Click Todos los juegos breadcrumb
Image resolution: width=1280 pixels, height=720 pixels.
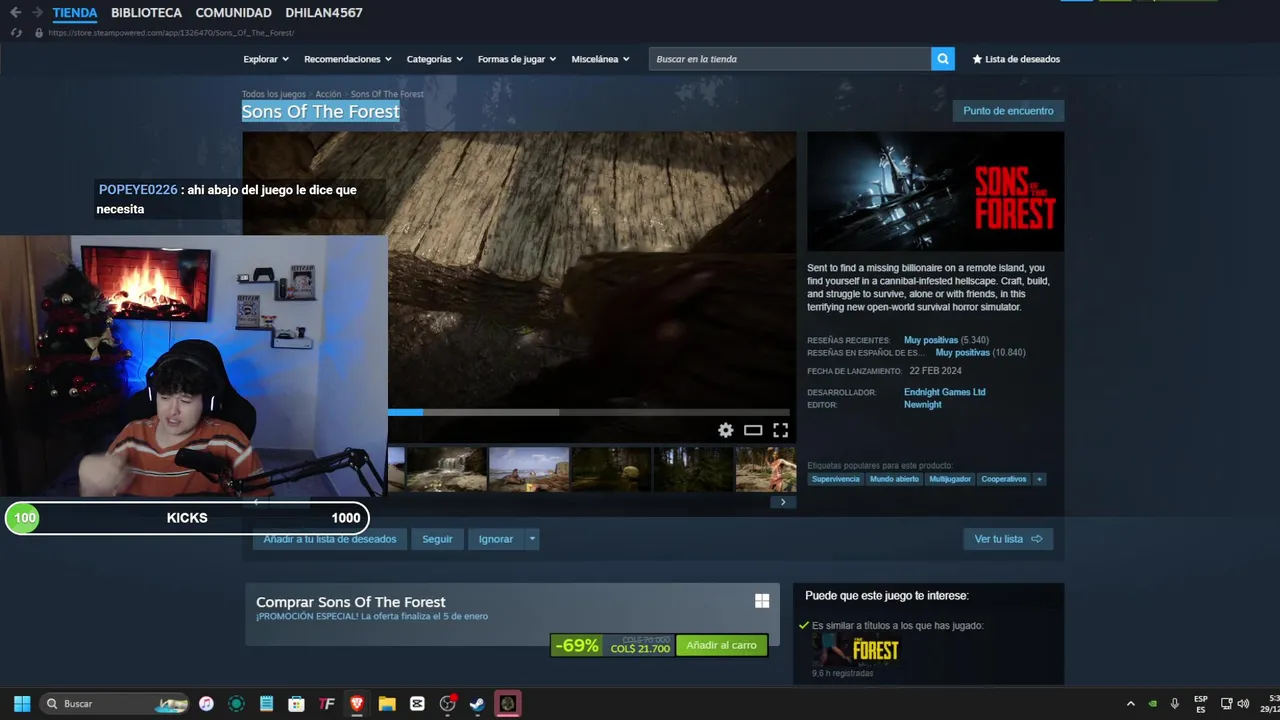point(273,94)
